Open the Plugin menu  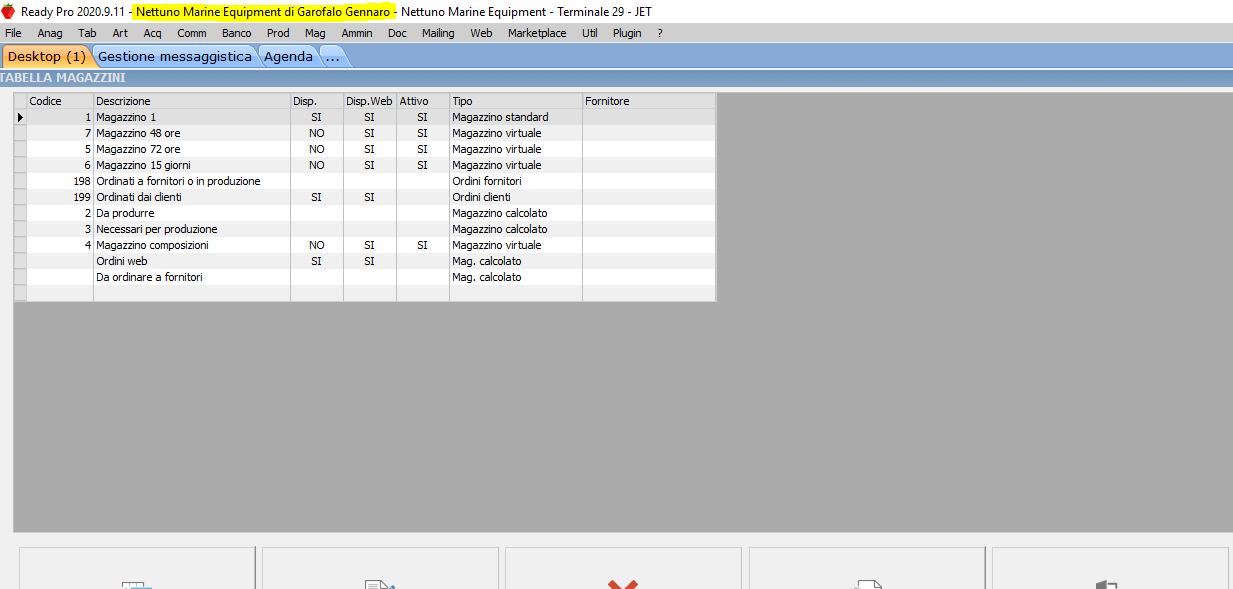[x=627, y=33]
